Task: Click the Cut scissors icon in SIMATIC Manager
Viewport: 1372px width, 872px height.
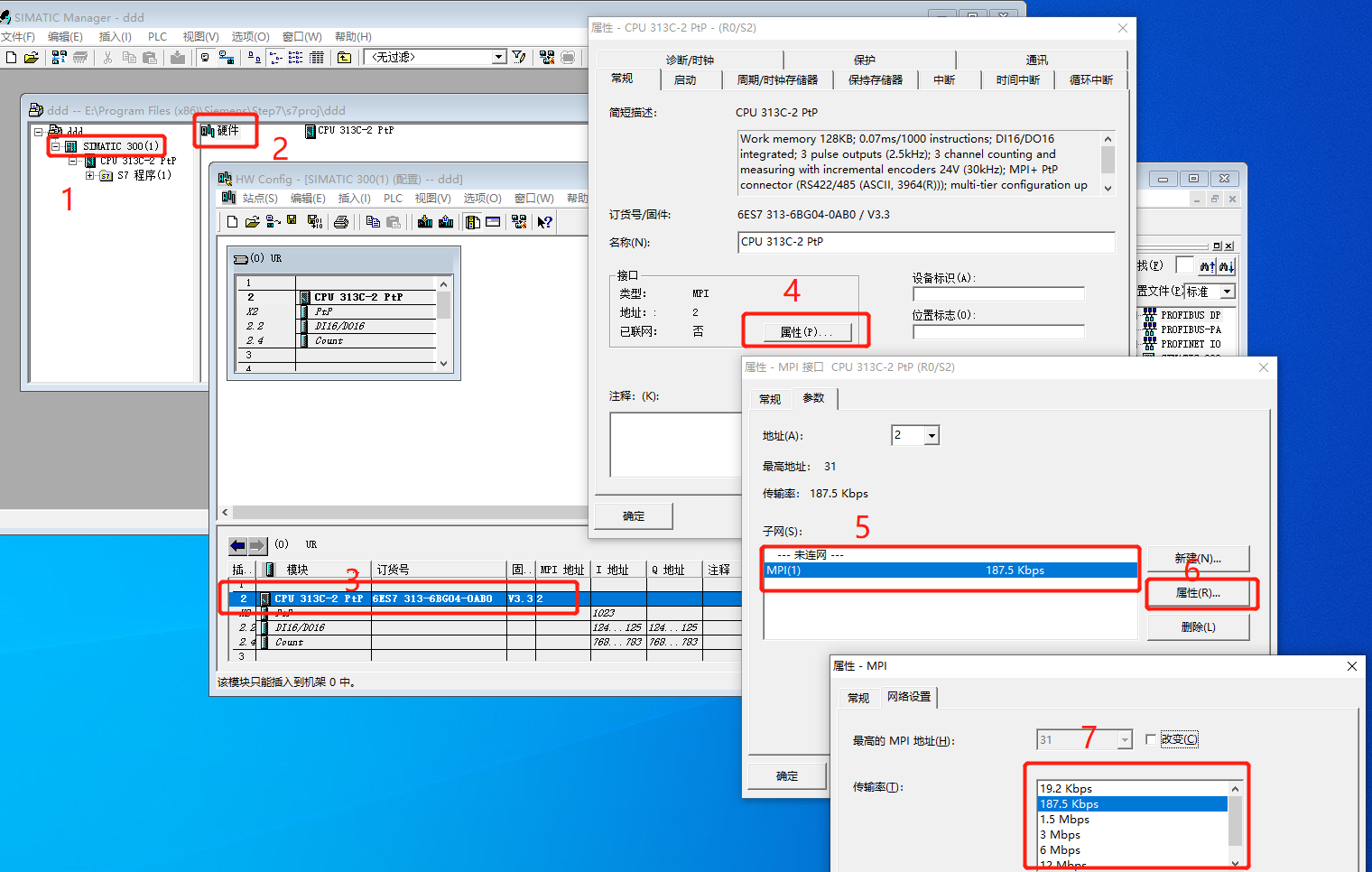Action: (x=107, y=57)
